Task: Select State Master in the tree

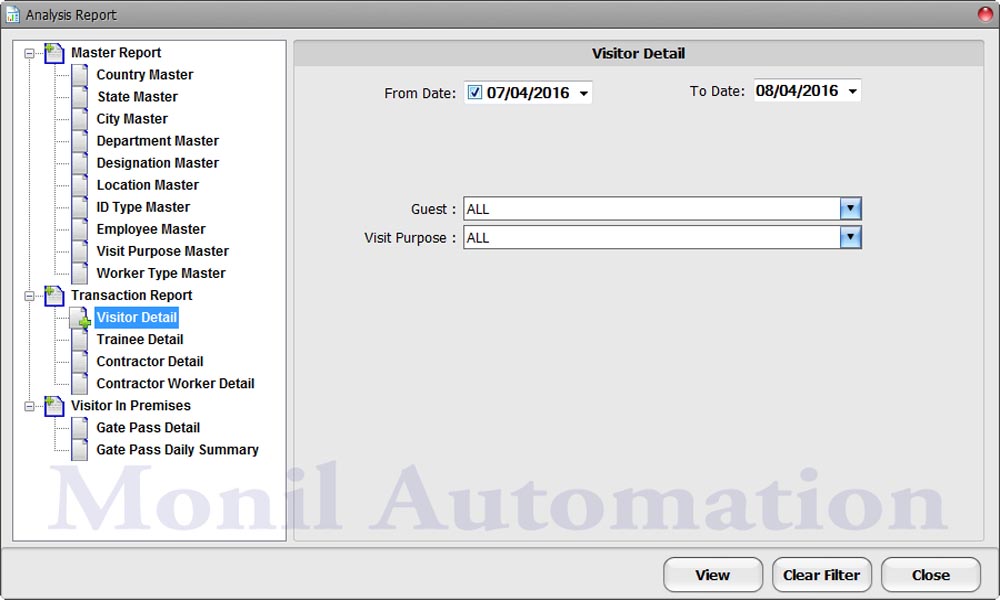Action: pos(138,97)
